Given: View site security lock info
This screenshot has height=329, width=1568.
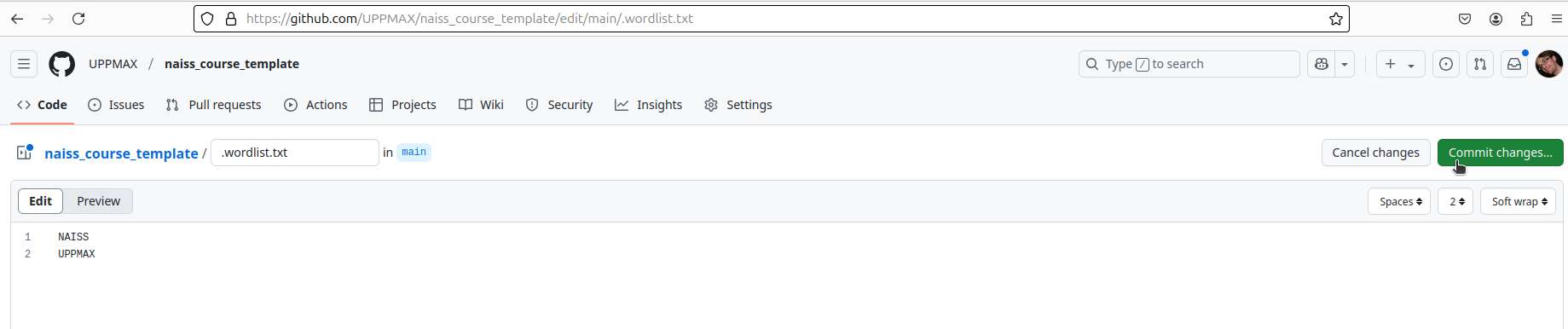Looking at the screenshot, I should point(230,19).
